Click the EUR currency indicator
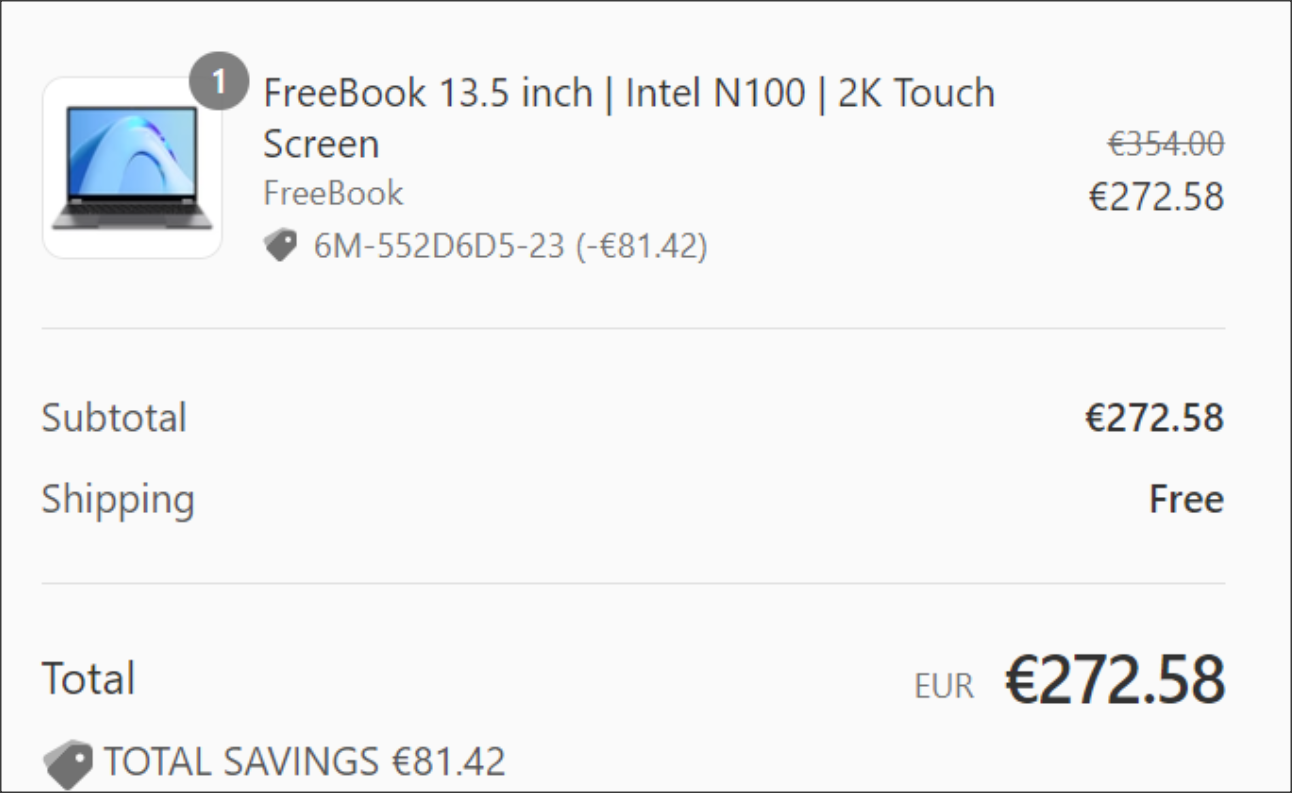The image size is (1292, 793). (943, 687)
